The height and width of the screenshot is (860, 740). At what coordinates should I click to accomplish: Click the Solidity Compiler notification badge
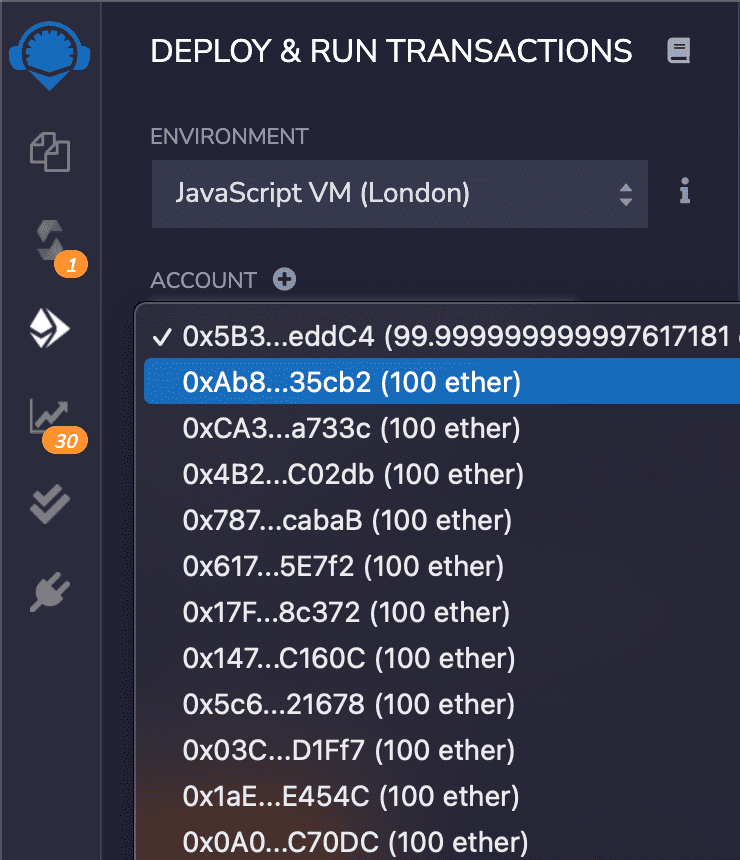72,264
